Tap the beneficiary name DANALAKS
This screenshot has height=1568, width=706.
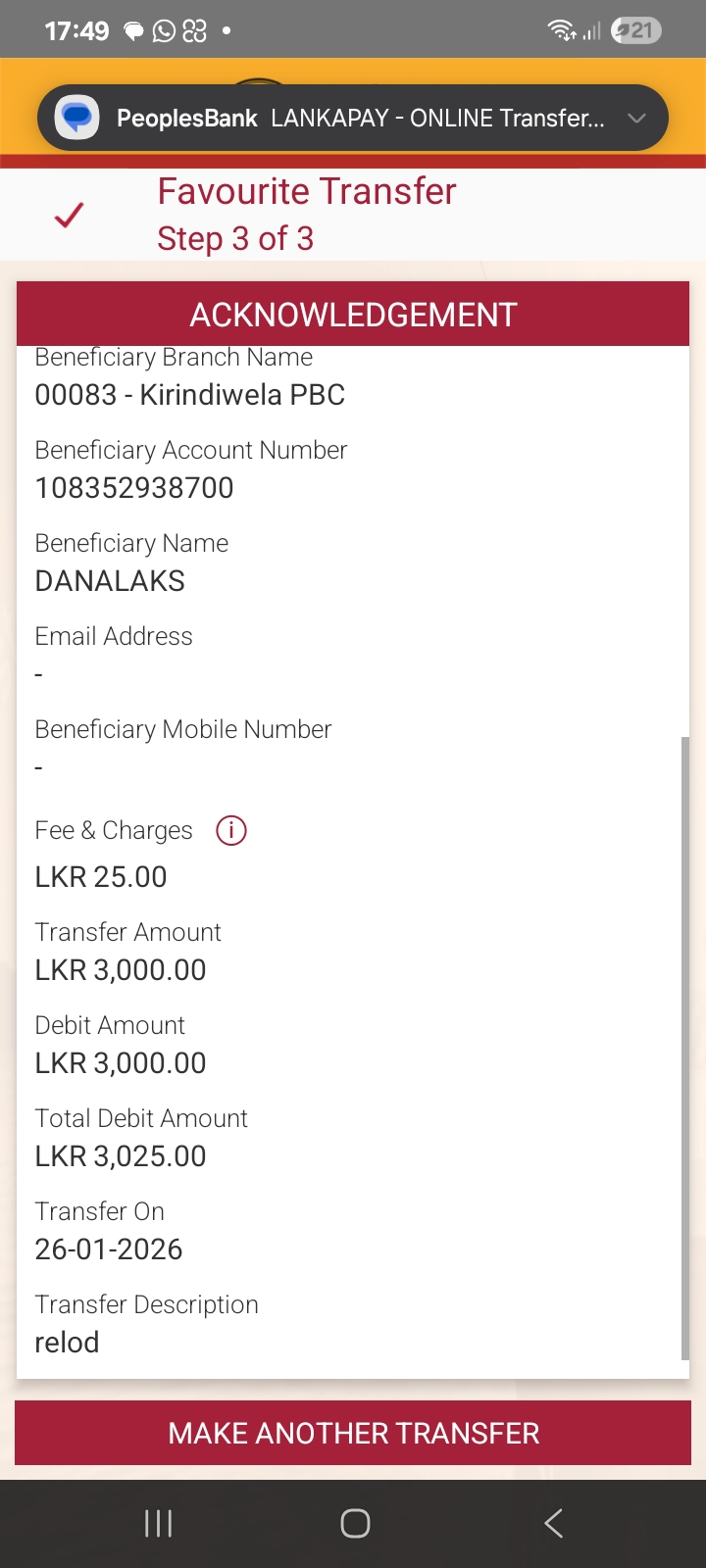(110, 581)
